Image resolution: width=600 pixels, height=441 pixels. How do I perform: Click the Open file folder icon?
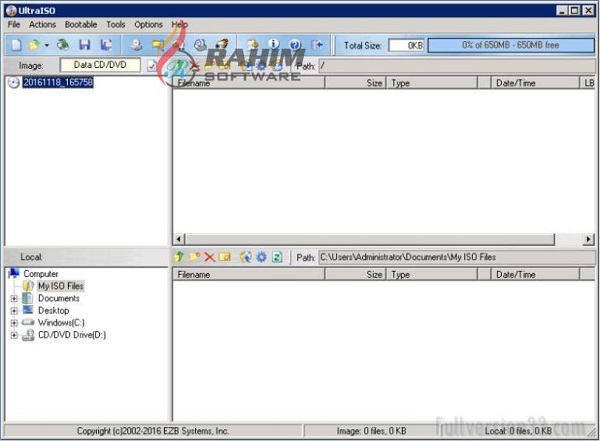(34, 45)
